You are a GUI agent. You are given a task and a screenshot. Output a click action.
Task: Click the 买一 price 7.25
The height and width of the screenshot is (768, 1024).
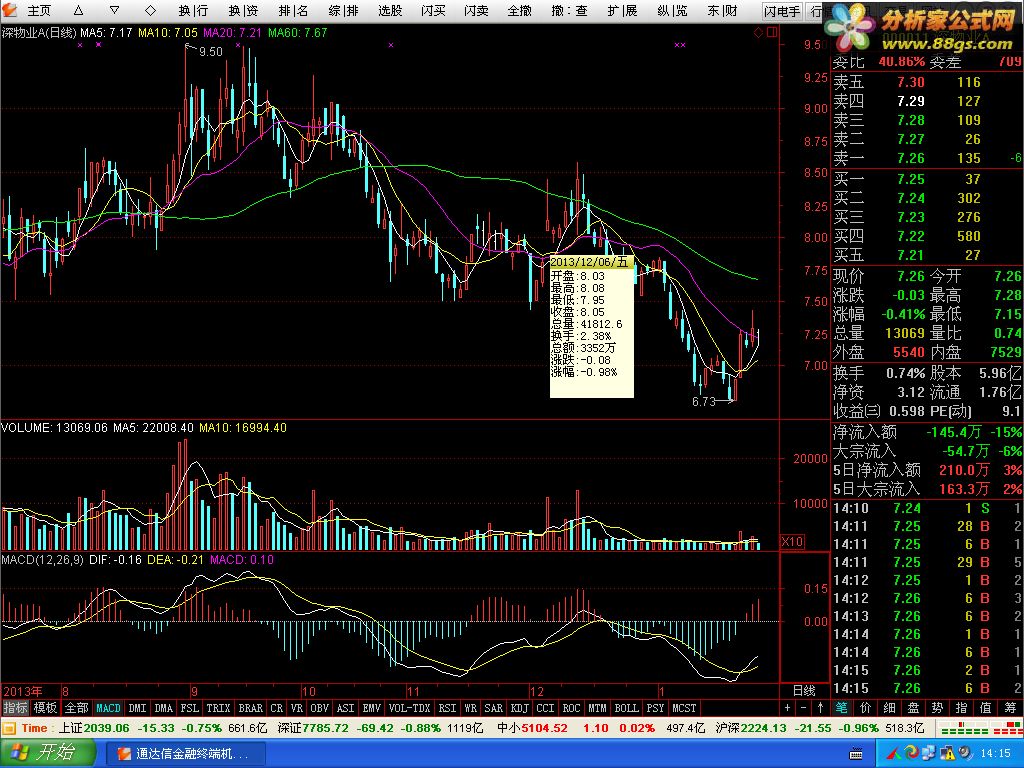click(910, 179)
